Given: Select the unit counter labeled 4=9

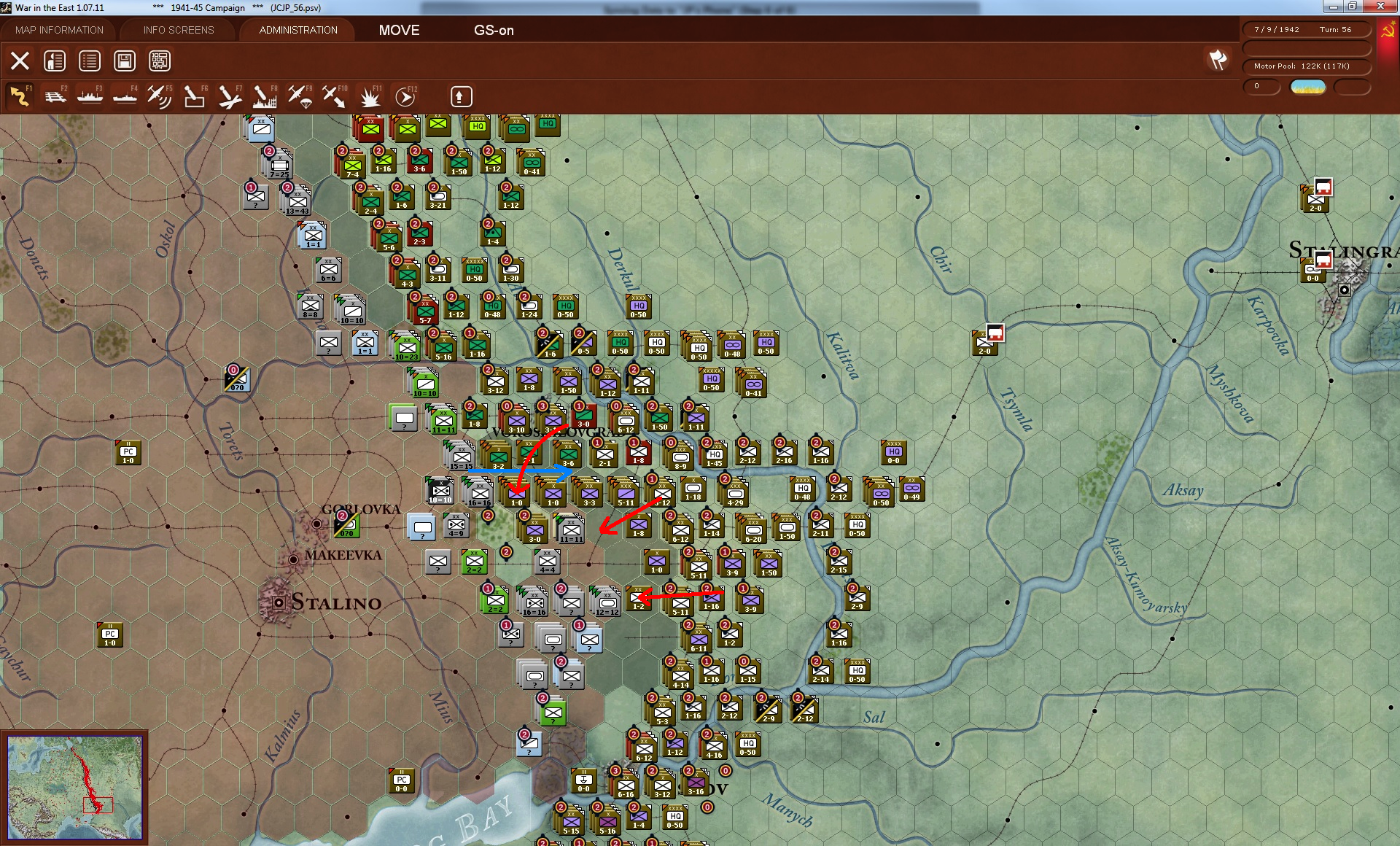Looking at the screenshot, I should click(456, 525).
